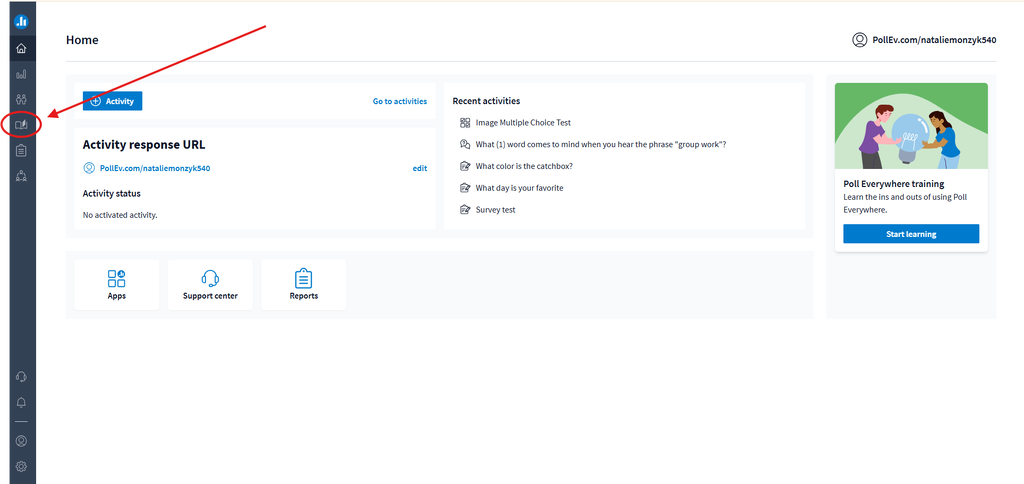Follow the Go to activities link
The width and height of the screenshot is (1024, 484).
[399, 101]
